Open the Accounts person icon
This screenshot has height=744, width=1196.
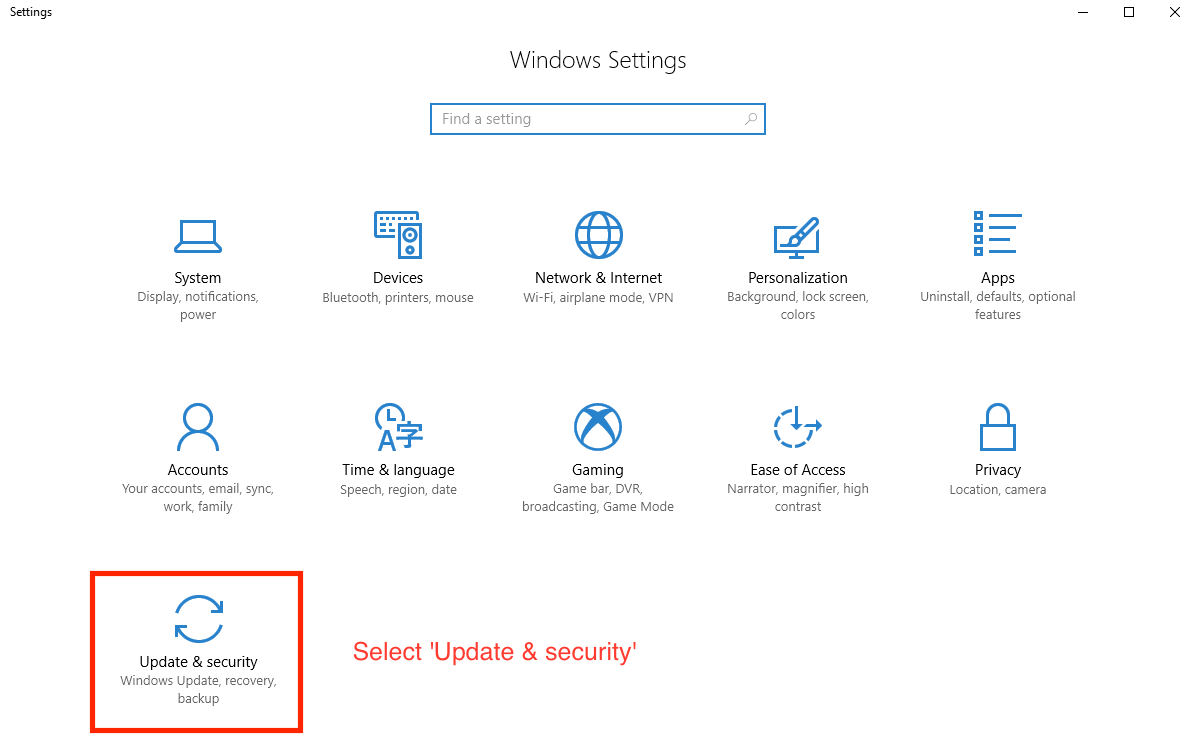[198, 427]
